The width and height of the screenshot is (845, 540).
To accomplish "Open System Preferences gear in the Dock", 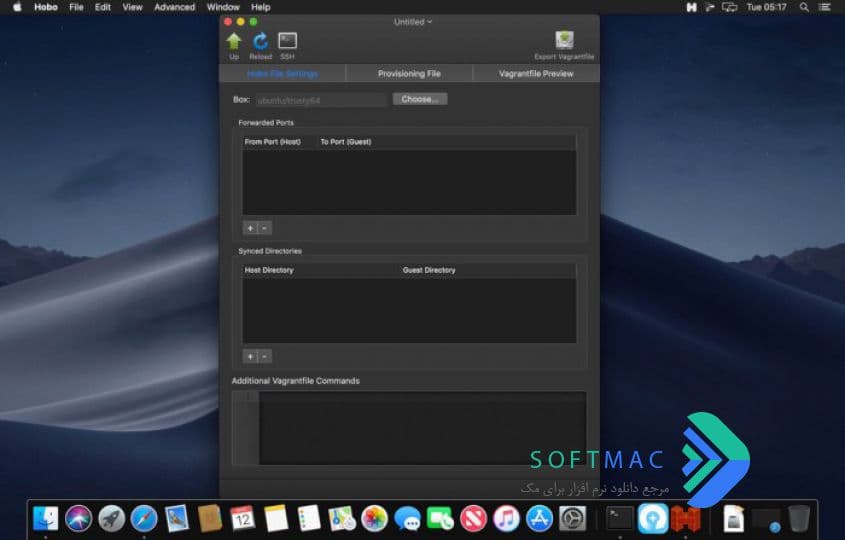I will 572,519.
